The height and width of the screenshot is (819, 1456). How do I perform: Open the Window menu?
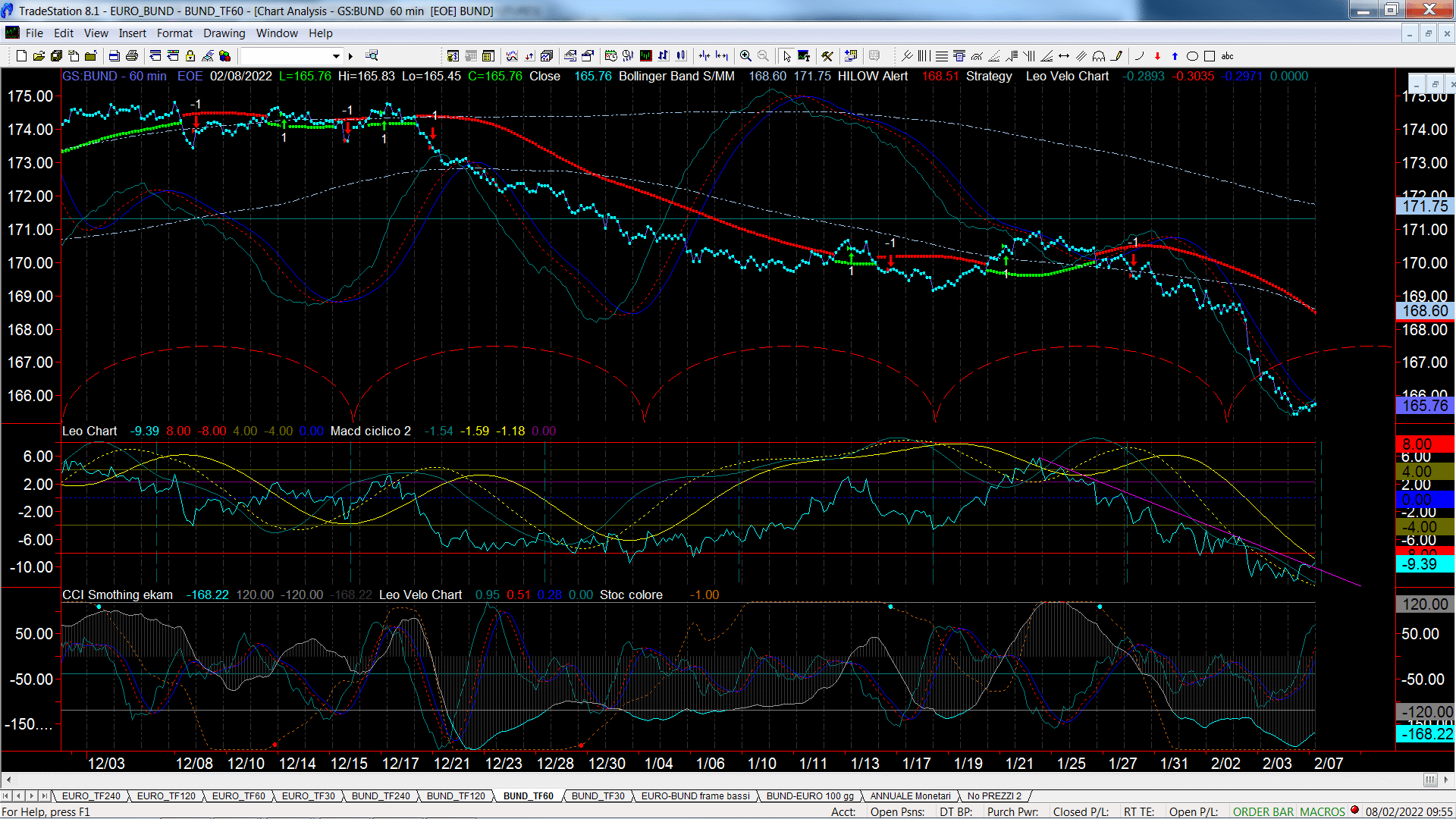click(x=277, y=33)
